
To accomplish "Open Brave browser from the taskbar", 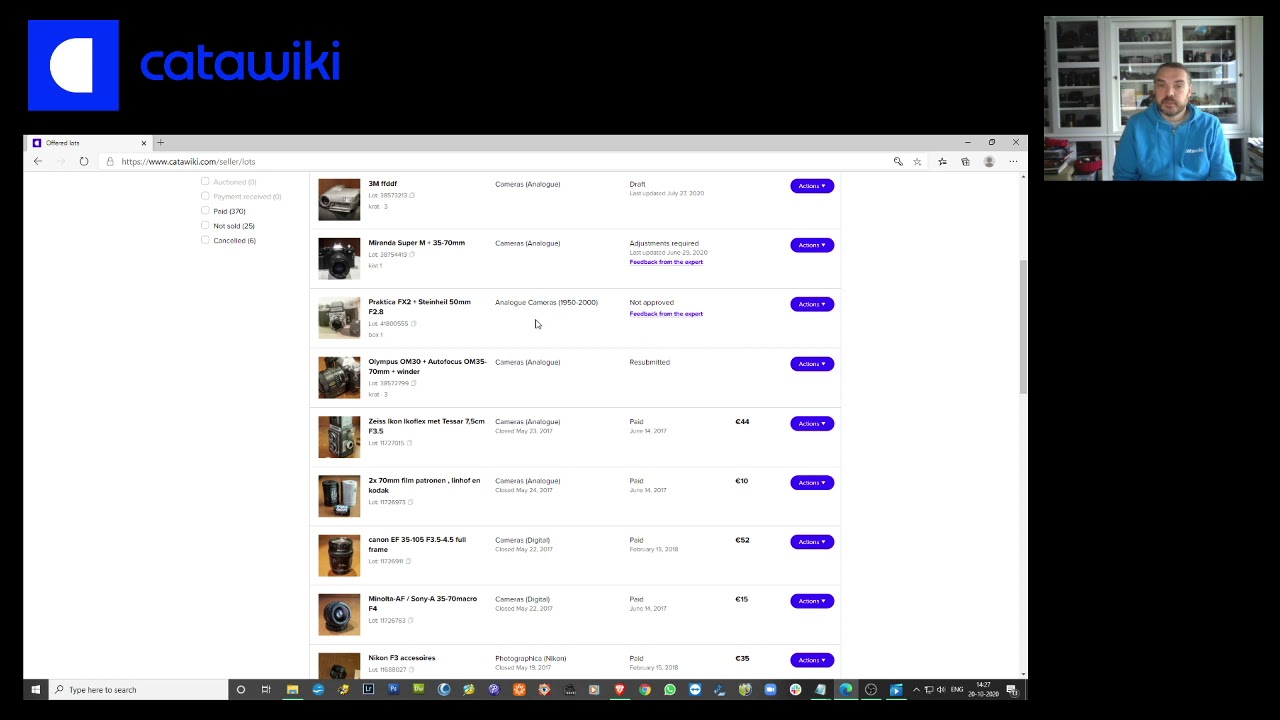I will click(620, 689).
